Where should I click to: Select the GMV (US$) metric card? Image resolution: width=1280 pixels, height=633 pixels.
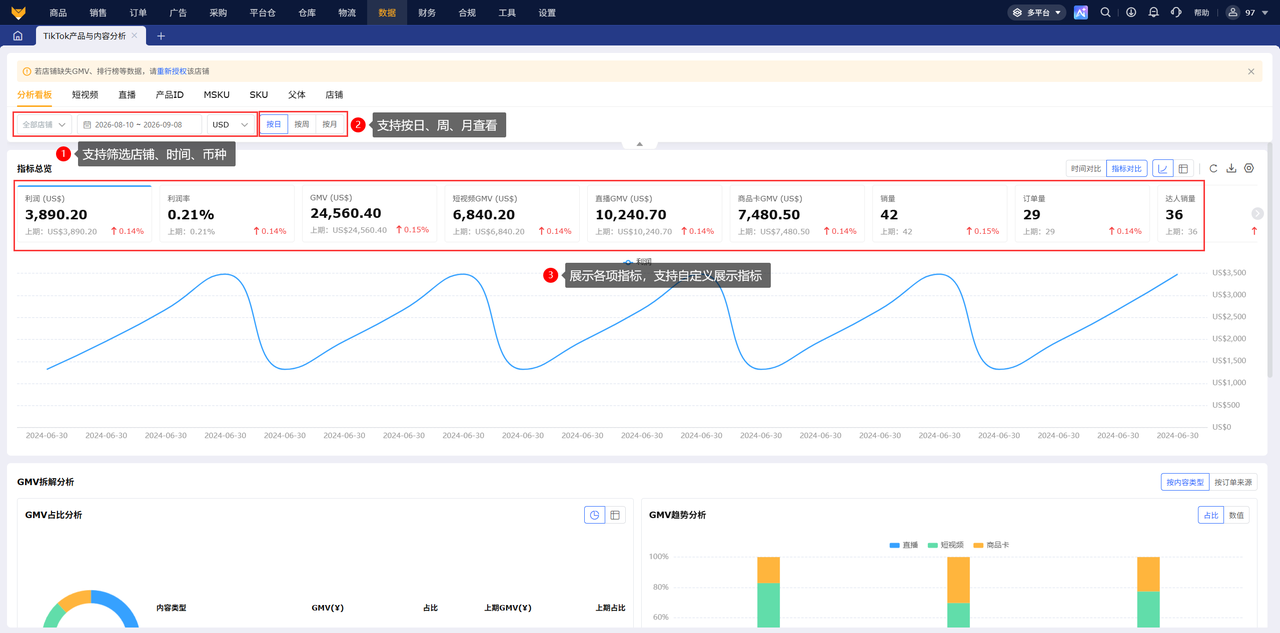[369, 214]
